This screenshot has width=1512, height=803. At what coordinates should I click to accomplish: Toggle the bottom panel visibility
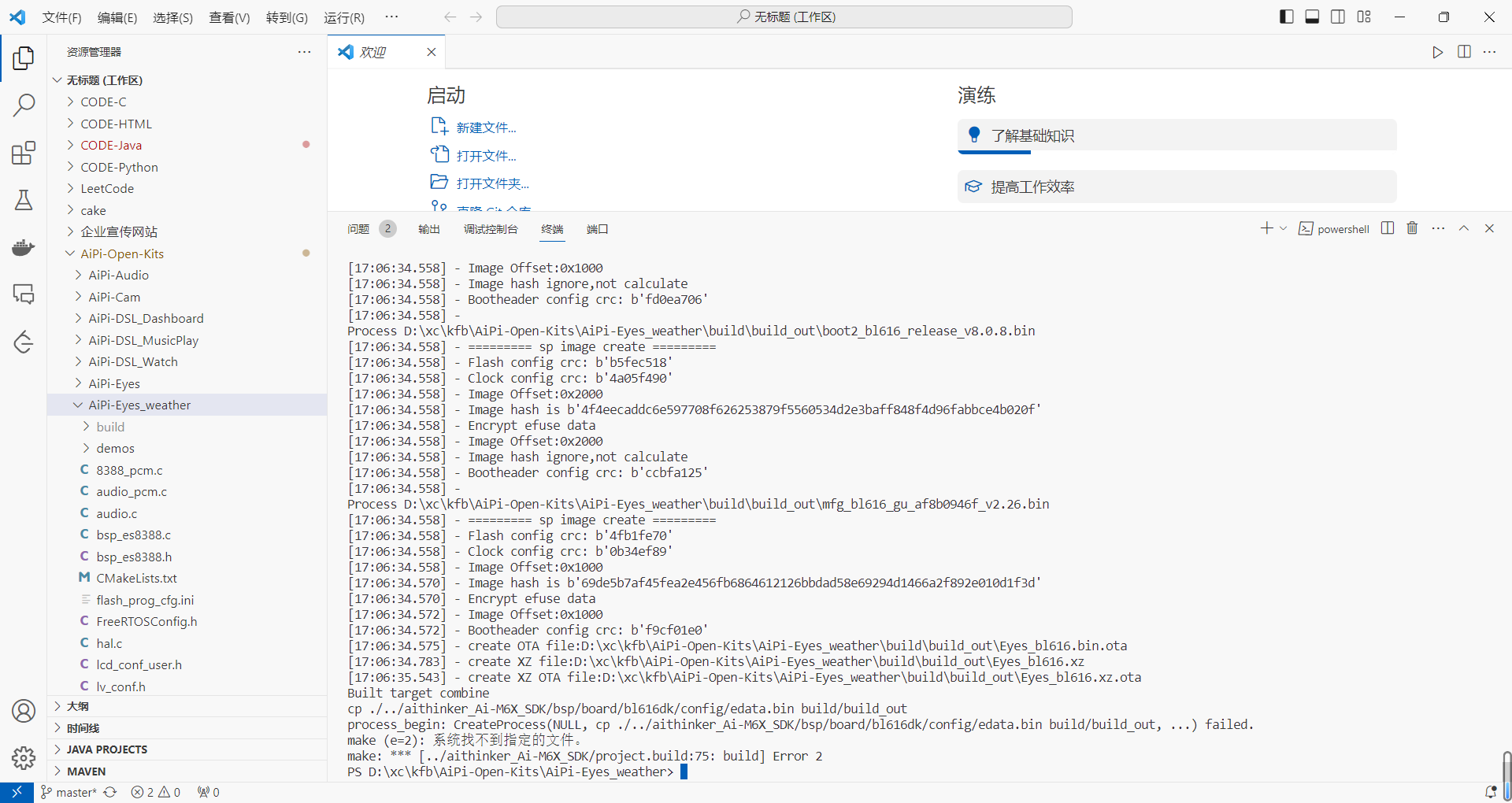(1312, 17)
